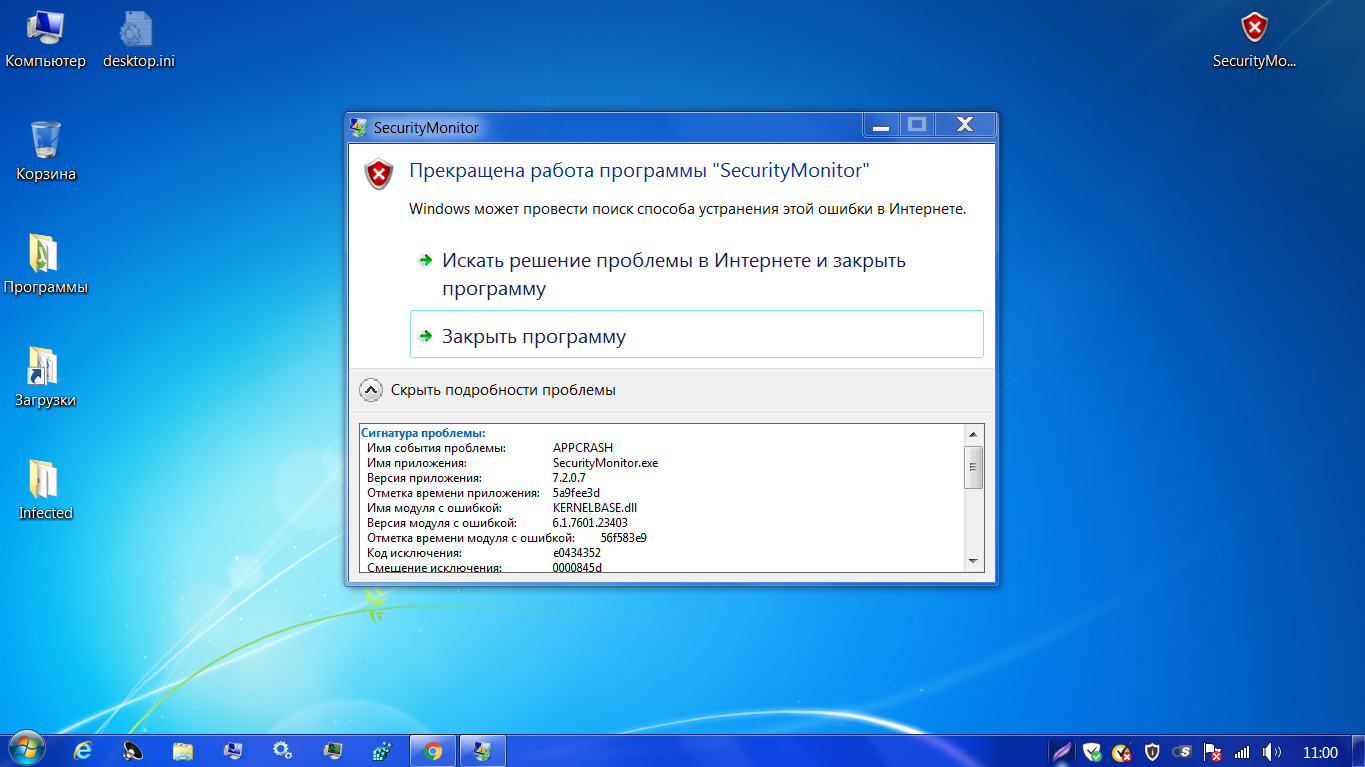Click the SecurityMonitor crash taskbar button
Viewport: 1365px width, 767px height.
tap(483, 751)
